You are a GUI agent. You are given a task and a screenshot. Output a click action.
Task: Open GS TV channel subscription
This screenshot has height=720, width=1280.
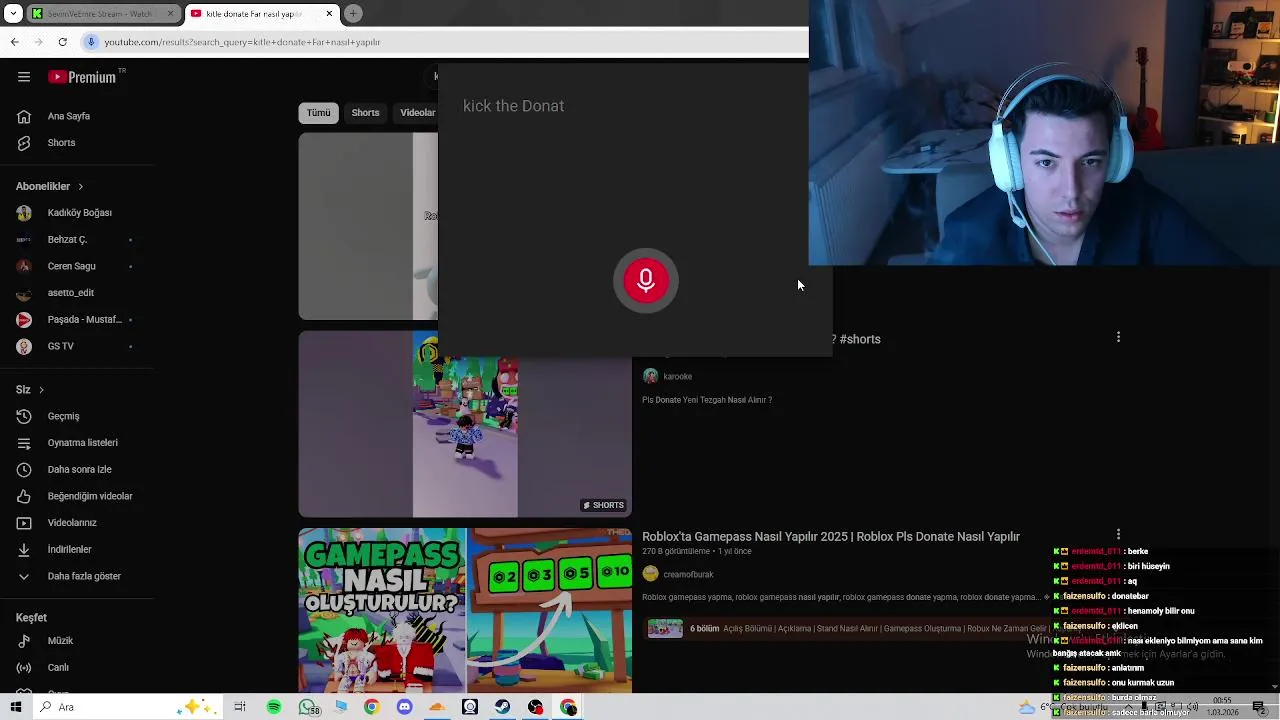point(76,346)
